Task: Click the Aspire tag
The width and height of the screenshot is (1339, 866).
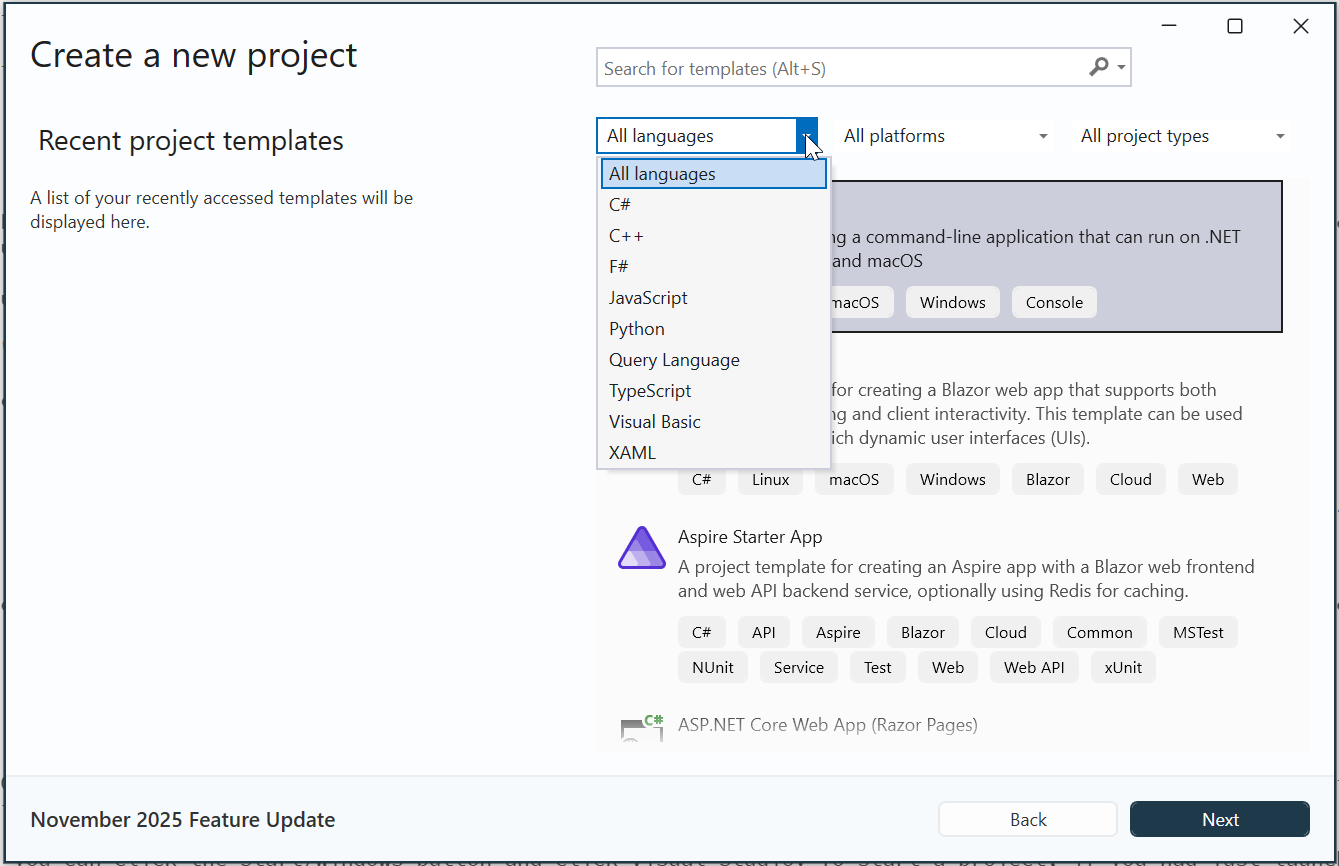Action: click(x=838, y=632)
